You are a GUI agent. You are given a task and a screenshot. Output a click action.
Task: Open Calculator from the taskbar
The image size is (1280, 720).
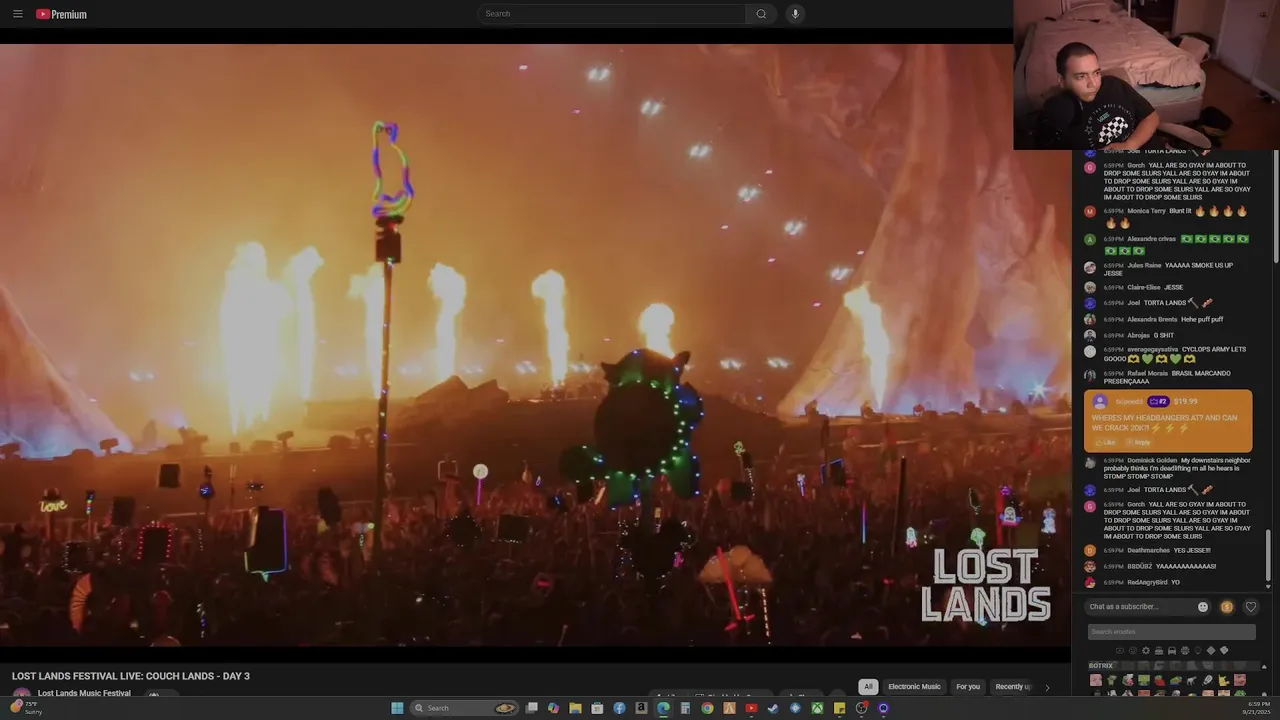coord(685,708)
